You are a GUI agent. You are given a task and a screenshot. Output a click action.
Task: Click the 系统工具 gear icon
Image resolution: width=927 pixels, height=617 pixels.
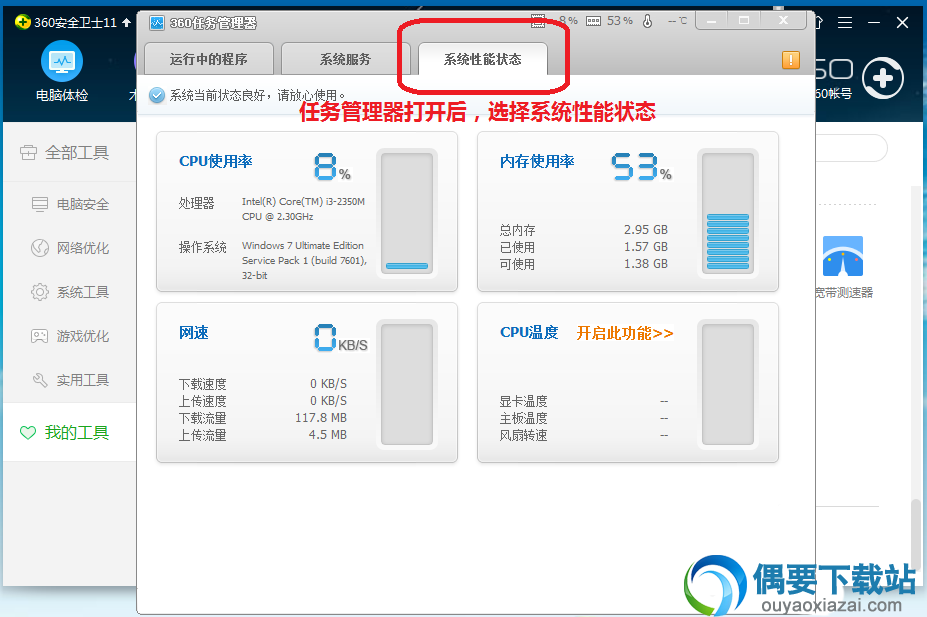pyautogui.click(x=40, y=292)
